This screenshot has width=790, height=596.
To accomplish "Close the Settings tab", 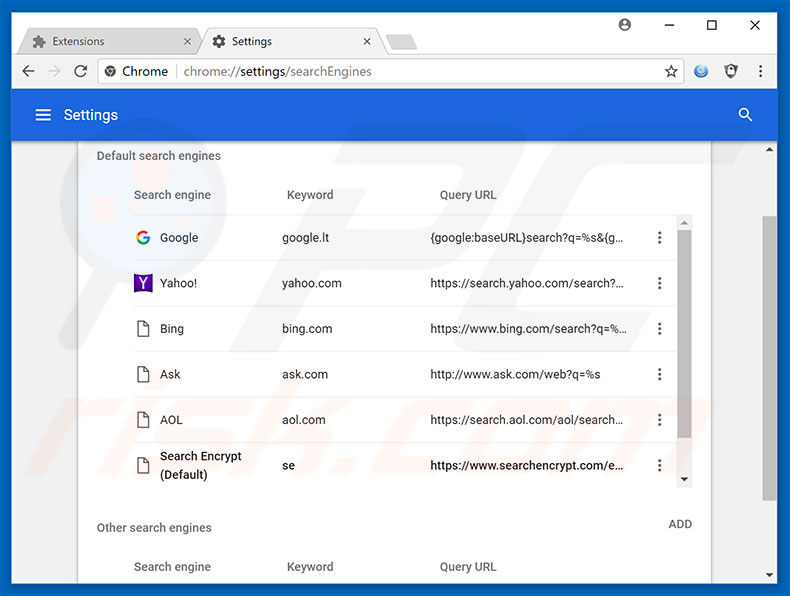I will [367, 41].
